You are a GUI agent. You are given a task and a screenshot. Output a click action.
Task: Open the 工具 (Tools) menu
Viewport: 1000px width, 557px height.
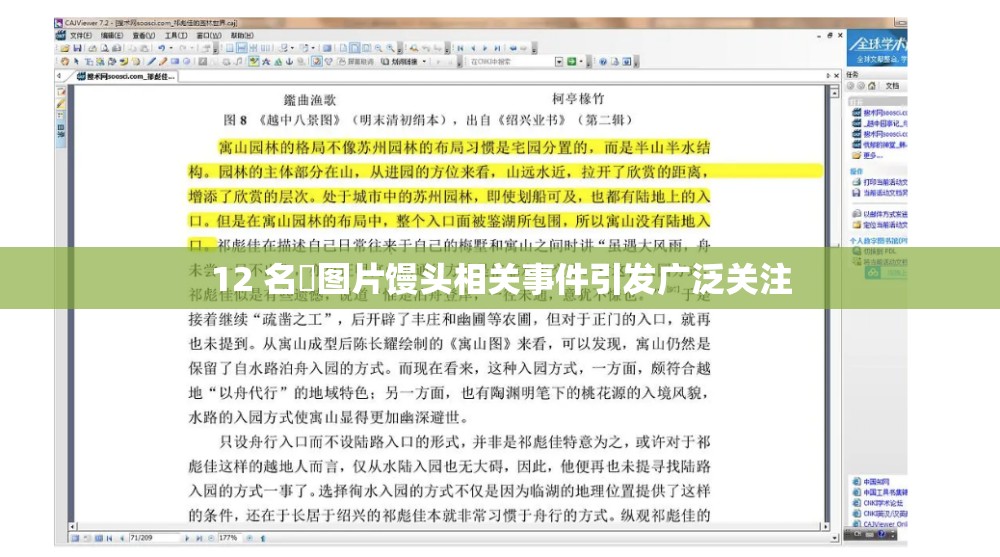(176, 35)
